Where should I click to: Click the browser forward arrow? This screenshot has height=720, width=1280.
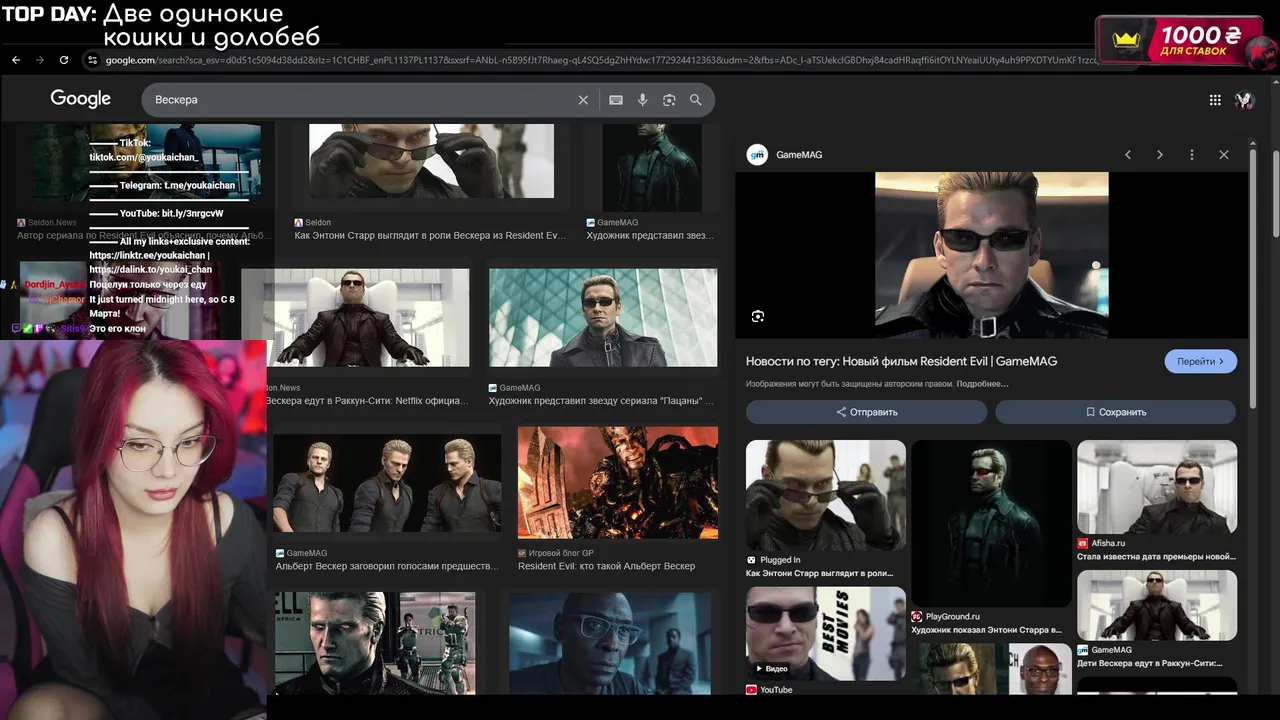pos(40,60)
